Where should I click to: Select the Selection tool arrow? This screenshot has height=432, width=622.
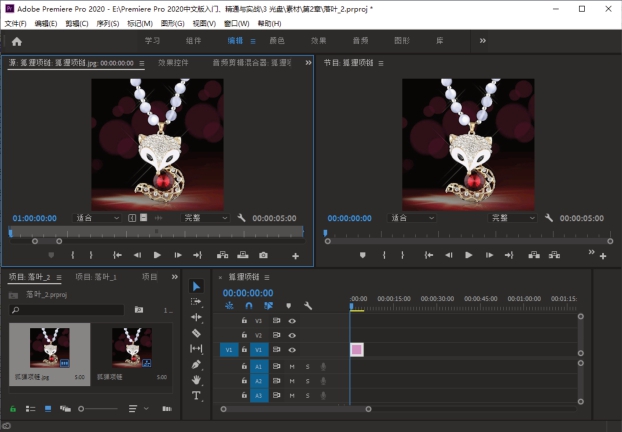coord(196,286)
